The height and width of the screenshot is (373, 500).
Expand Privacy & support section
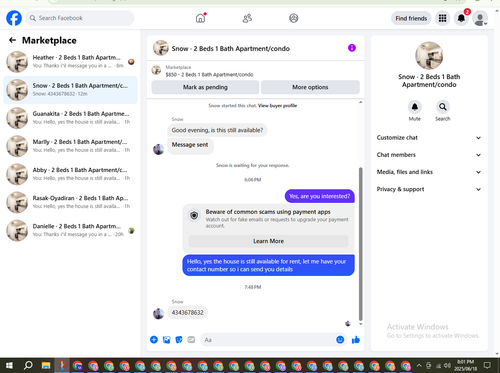point(429,189)
